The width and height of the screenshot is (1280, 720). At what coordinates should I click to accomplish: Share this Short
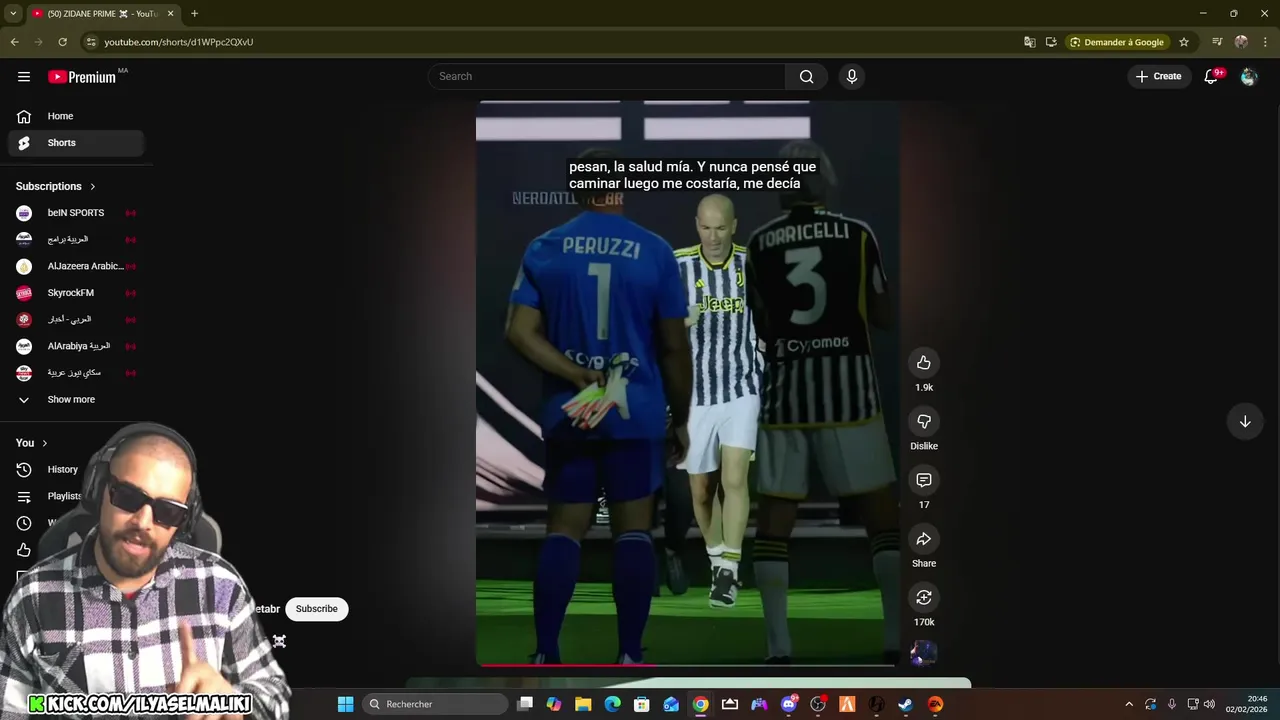[924, 539]
